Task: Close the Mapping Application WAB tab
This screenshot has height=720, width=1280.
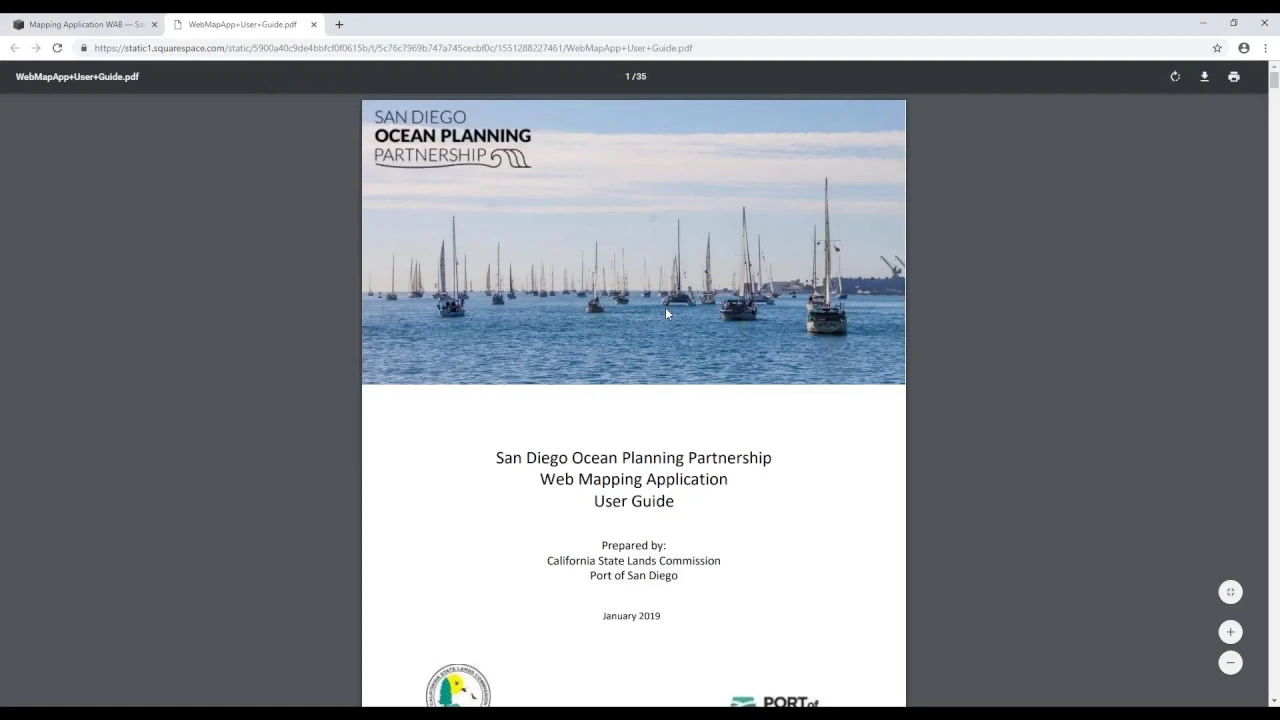Action: [154, 24]
